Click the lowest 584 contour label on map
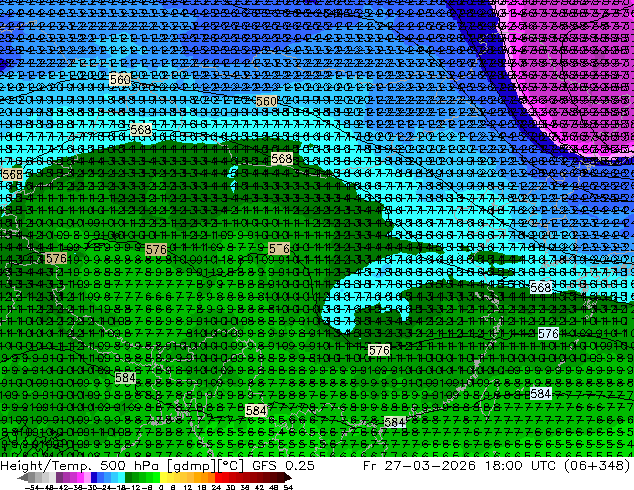The width and height of the screenshot is (634, 490). coord(395,422)
